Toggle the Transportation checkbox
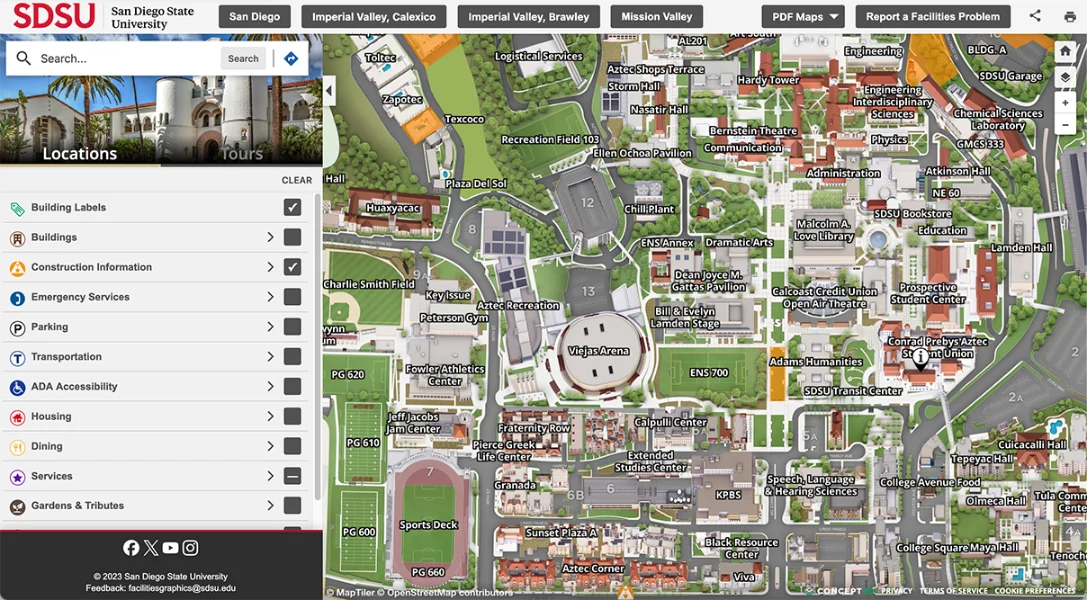This screenshot has height=600, width=1087. coord(293,356)
